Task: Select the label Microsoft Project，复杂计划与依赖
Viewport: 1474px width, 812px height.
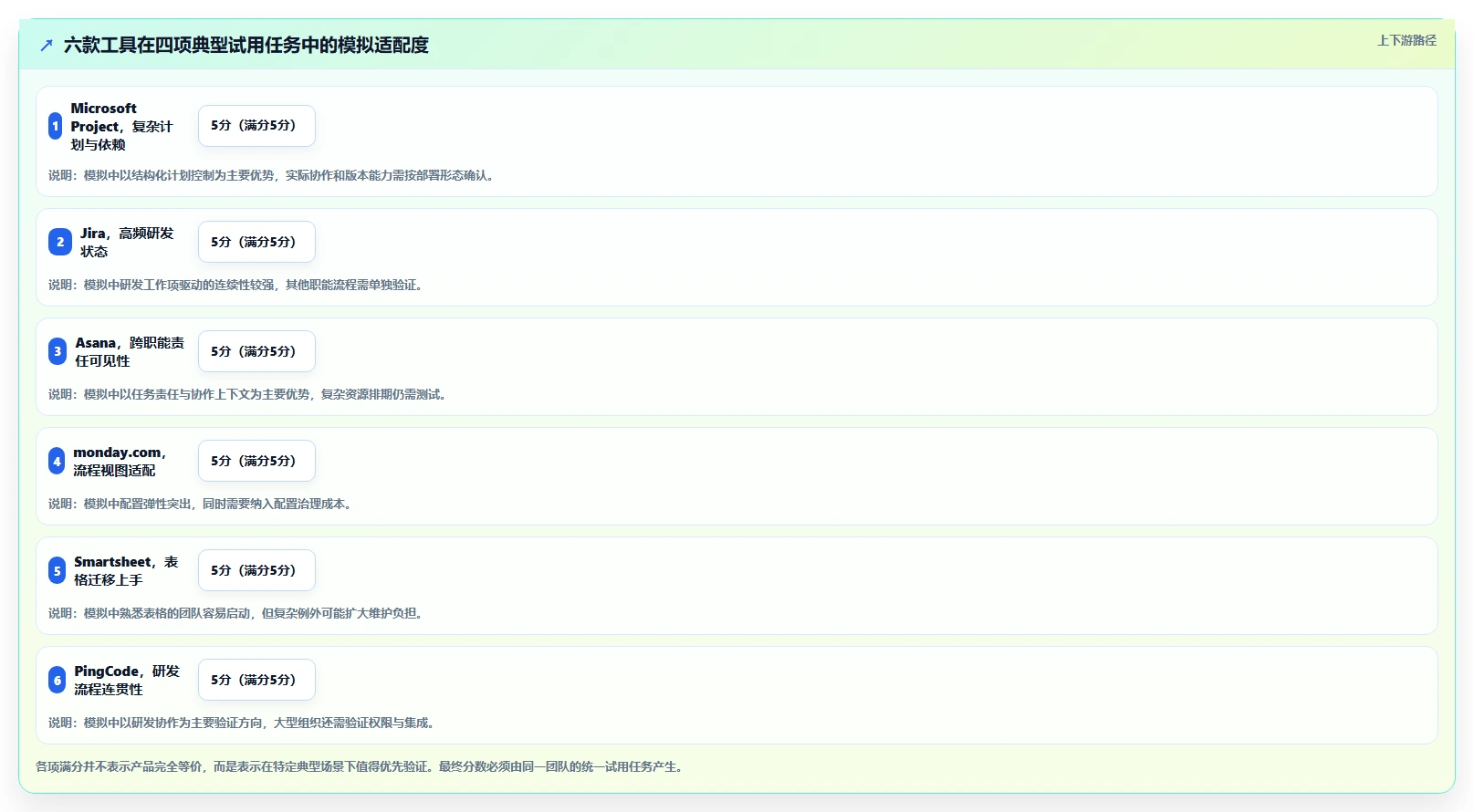Action: [x=121, y=126]
